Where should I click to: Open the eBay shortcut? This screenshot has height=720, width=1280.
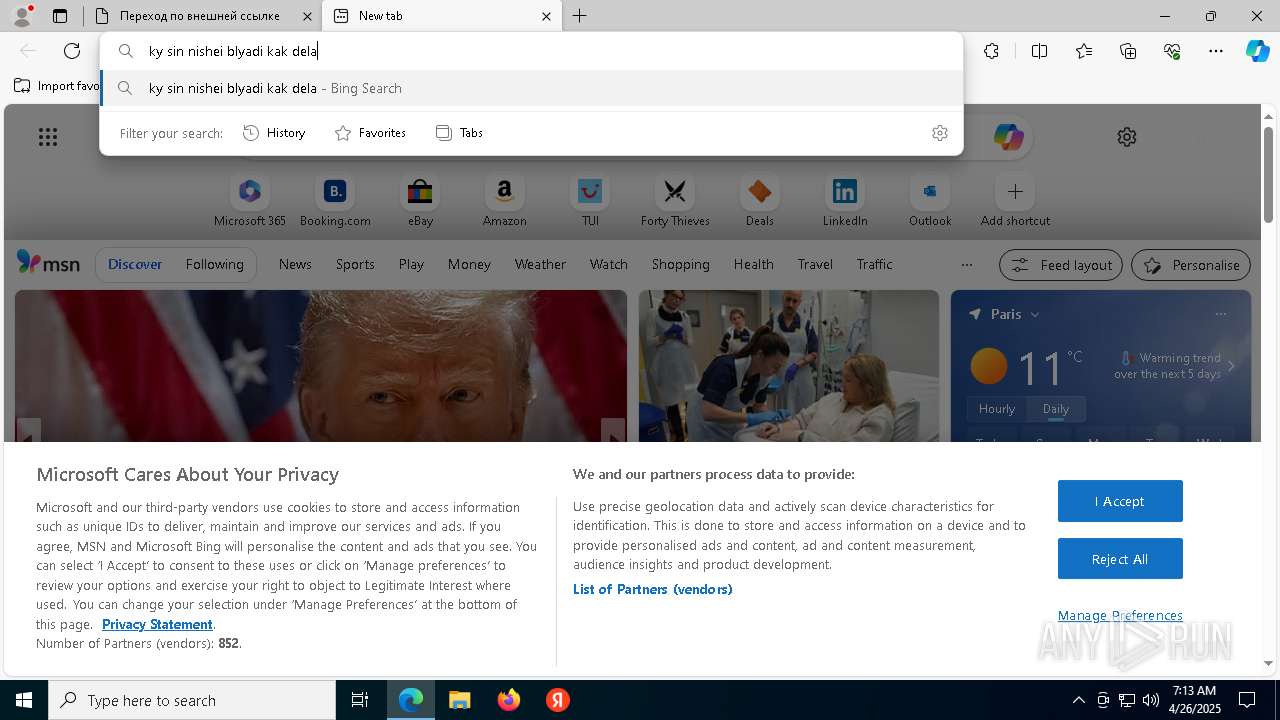[420, 201]
